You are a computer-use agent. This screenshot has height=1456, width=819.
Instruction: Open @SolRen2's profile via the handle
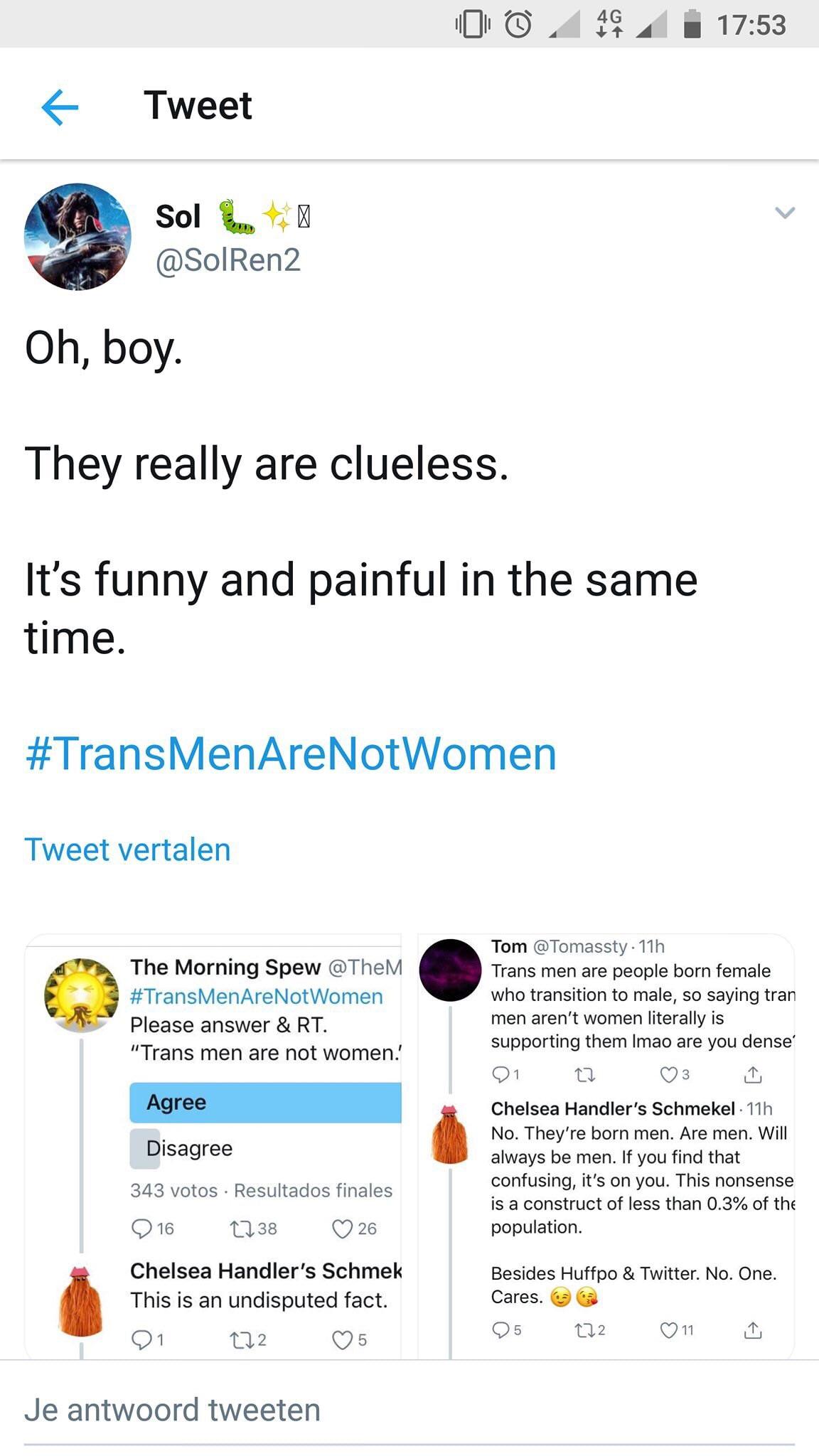click(x=227, y=262)
